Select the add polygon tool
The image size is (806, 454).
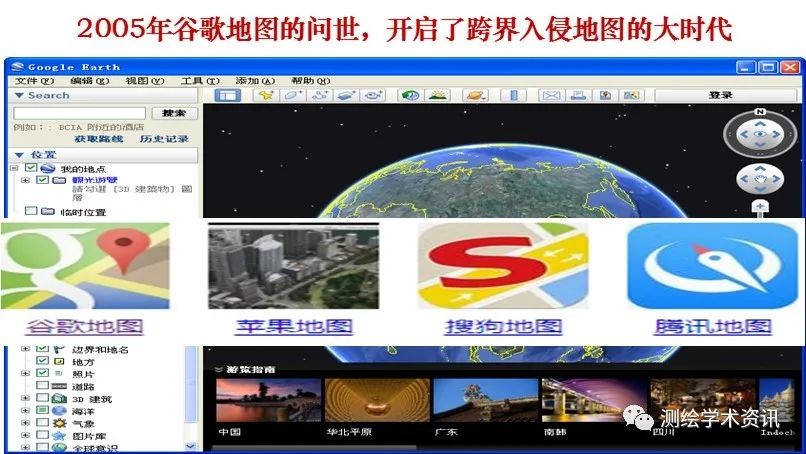tap(294, 96)
